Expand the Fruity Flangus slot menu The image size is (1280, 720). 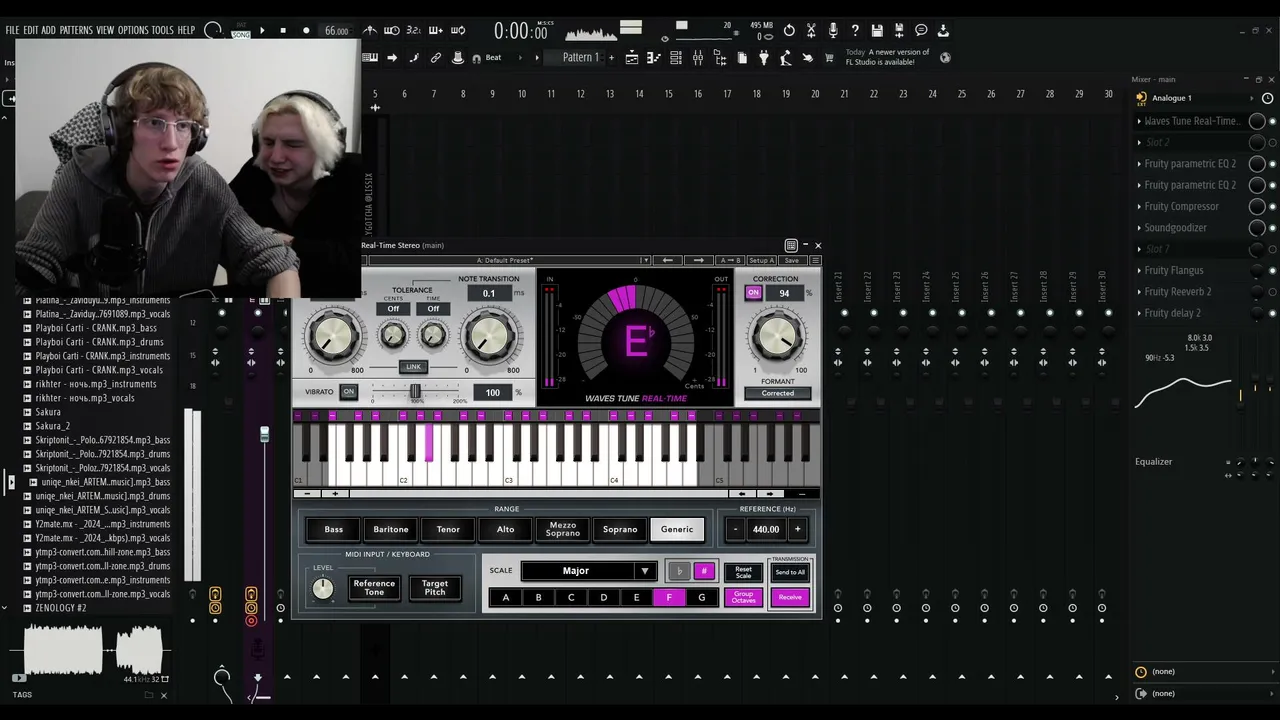1139,270
